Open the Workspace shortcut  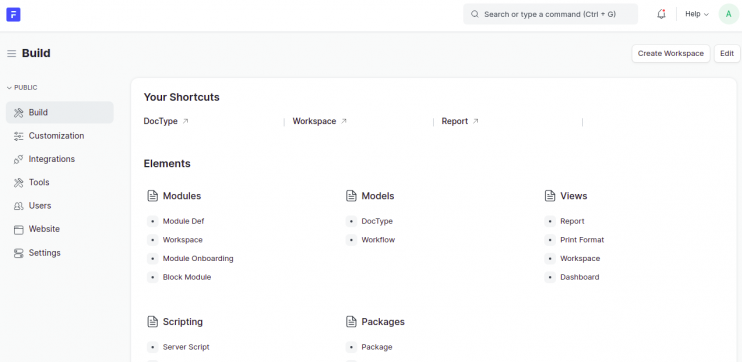click(x=314, y=121)
